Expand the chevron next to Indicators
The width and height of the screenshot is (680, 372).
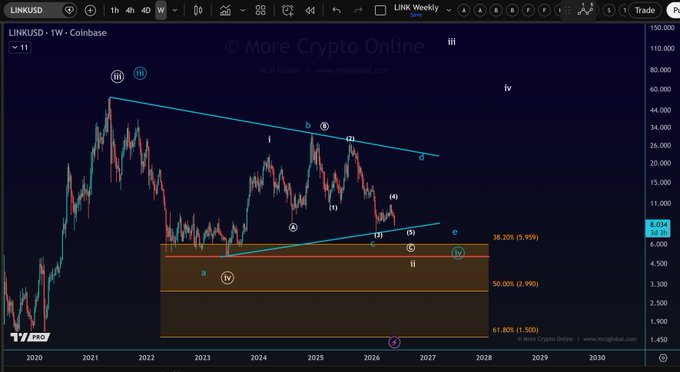[x=242, y=10]
